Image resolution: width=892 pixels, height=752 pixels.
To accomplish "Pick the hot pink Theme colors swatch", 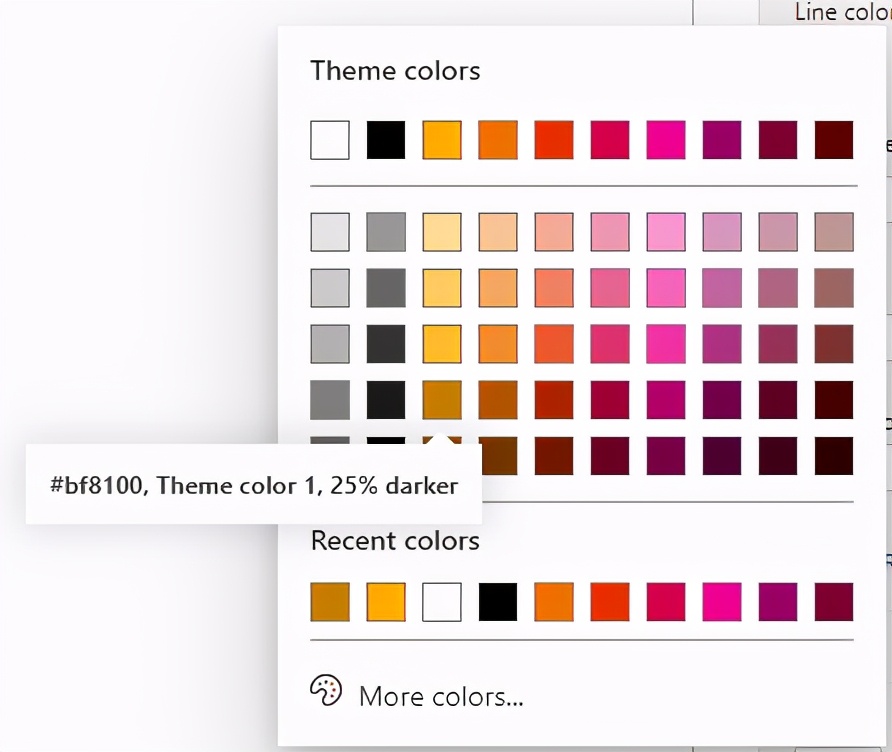I will [x=666, y=140].
